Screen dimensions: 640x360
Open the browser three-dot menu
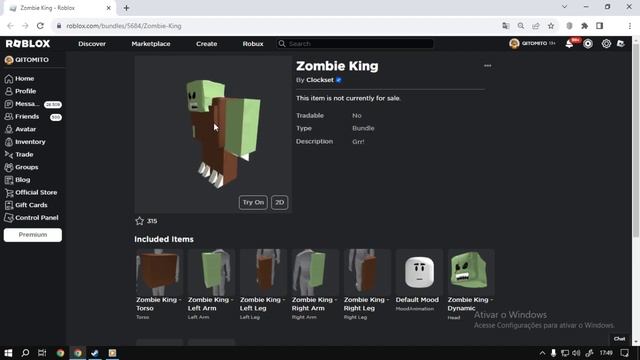coord(630,26)
